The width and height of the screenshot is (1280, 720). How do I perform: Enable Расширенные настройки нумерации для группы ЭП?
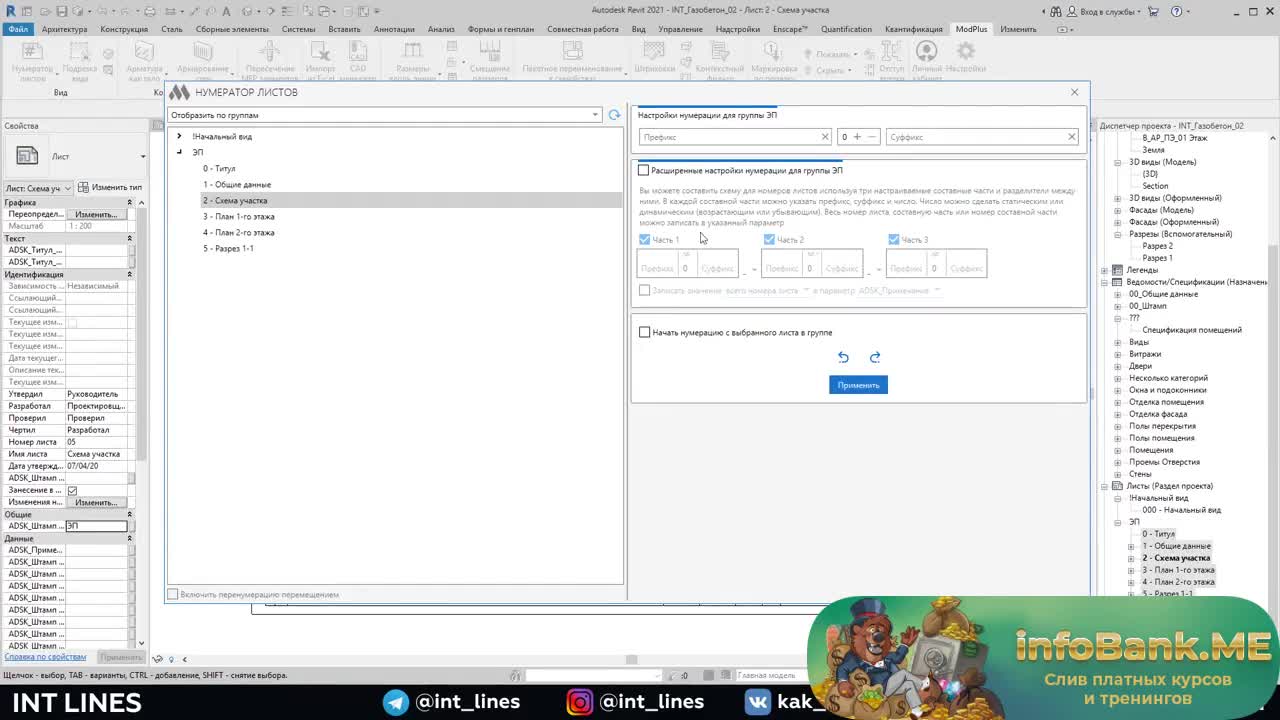coord(643,170)
